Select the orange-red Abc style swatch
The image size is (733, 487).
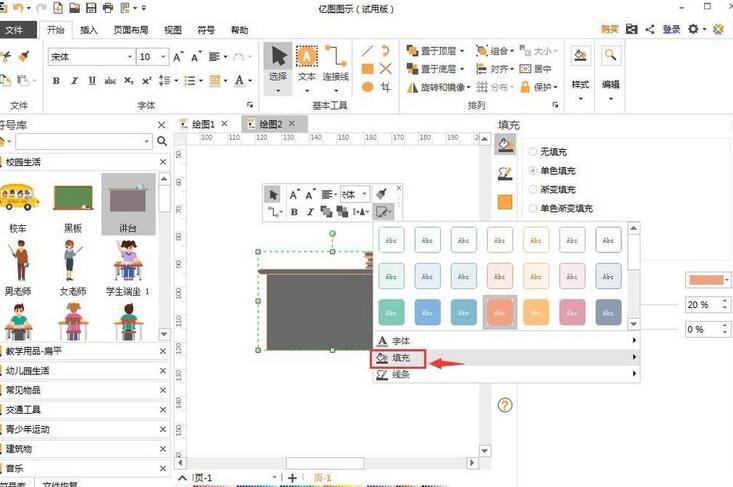pos(498,311)
